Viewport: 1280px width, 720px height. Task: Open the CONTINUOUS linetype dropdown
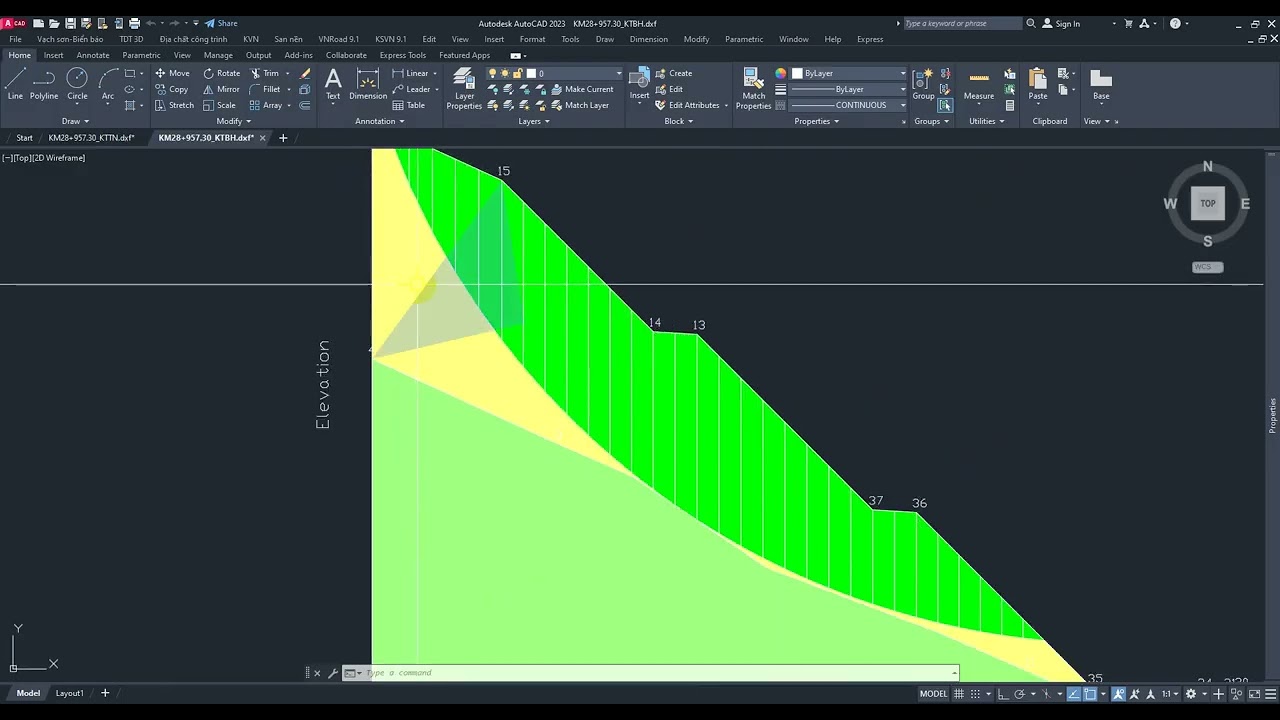tap(849, 105)
